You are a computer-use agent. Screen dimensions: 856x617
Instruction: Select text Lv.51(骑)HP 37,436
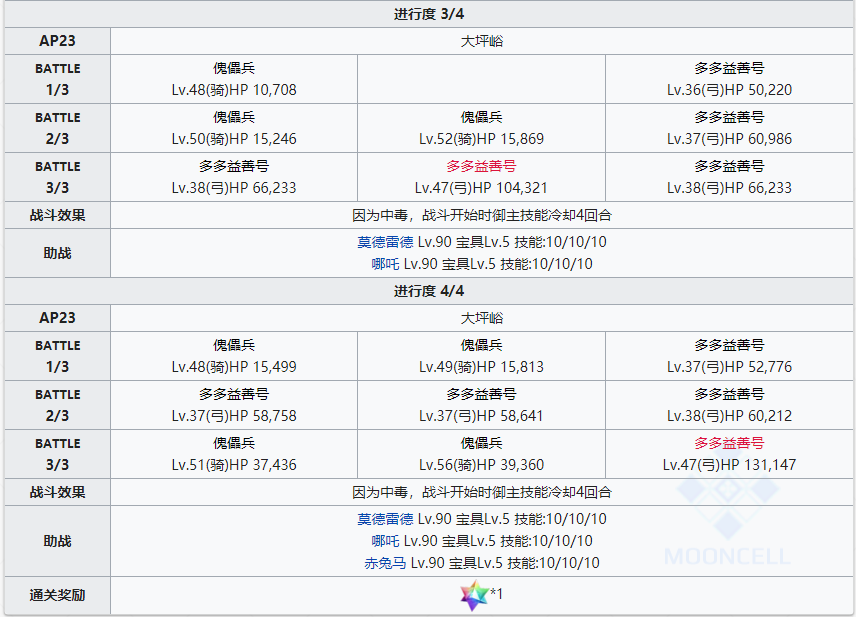[234, 465]
